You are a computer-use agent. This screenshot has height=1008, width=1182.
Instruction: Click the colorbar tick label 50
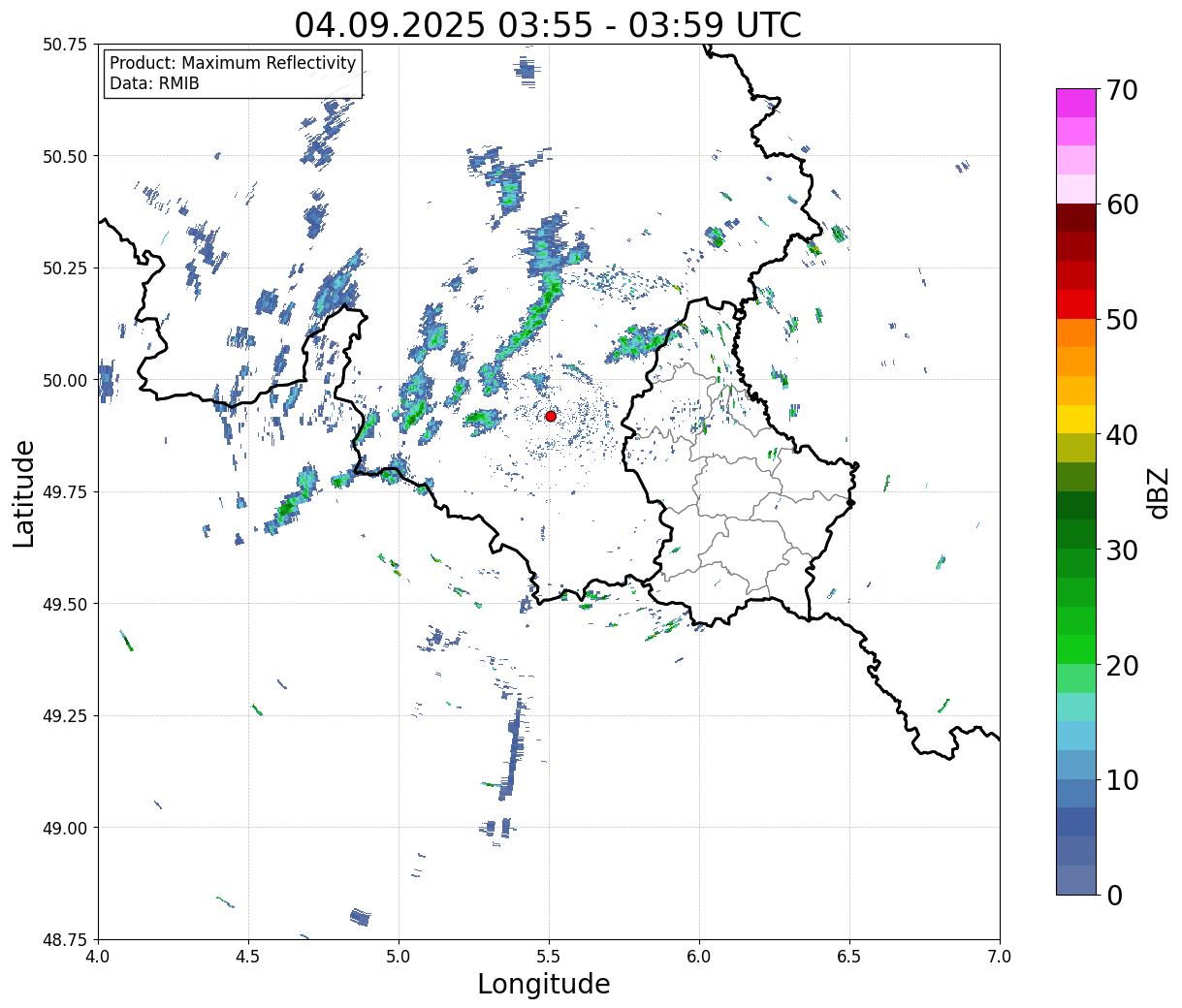pos(1121,320)
